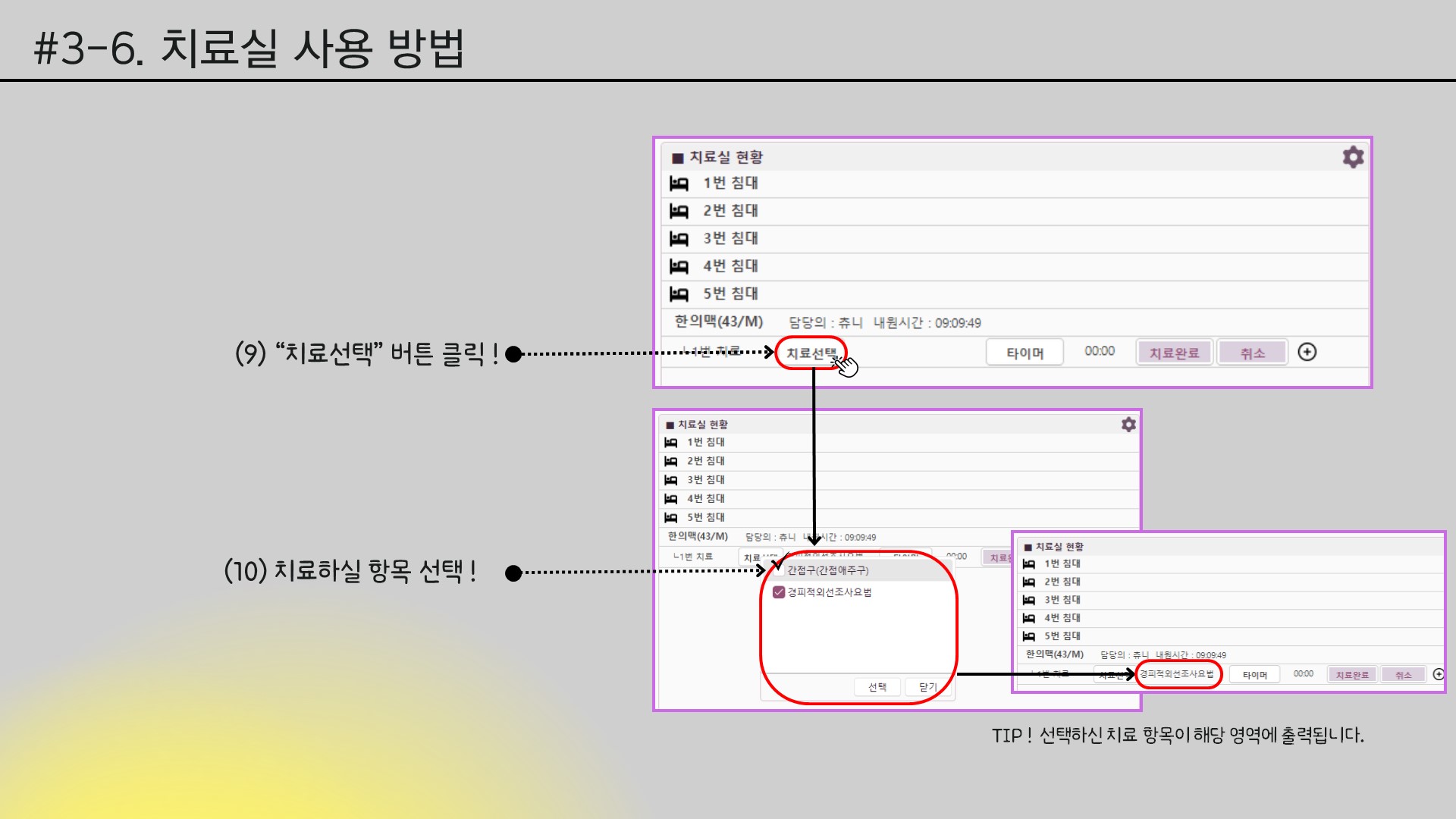This screenshot has width=1456, height=819.
Task: Click the 치료선택 button in top panel
Action: 810,353
